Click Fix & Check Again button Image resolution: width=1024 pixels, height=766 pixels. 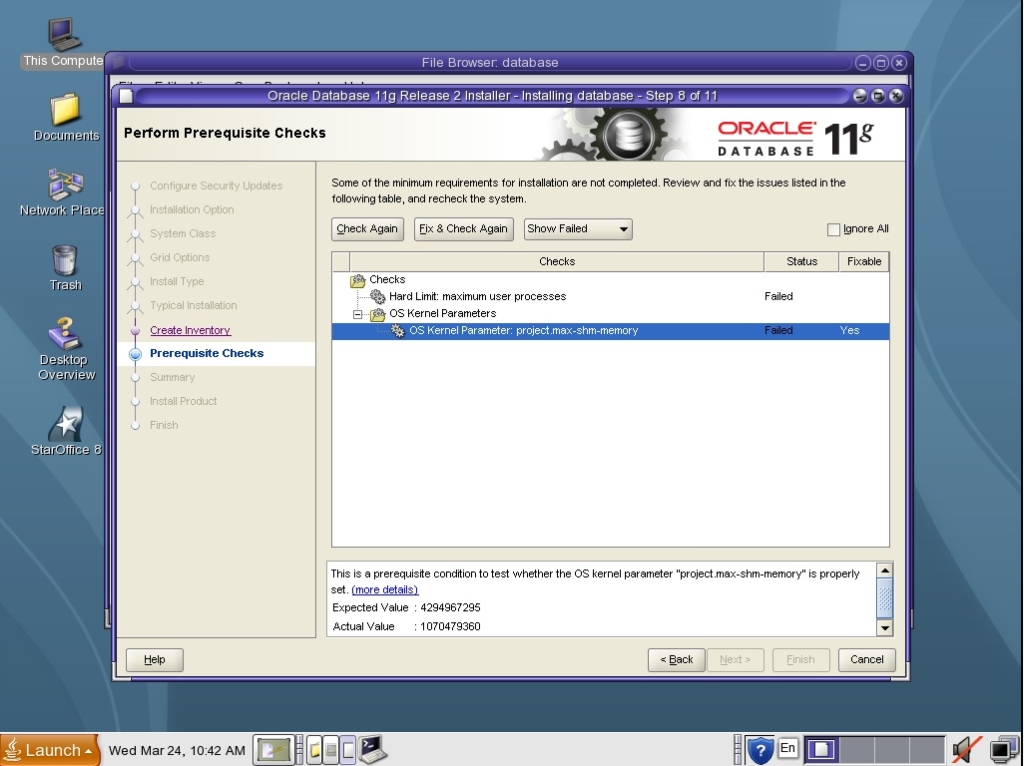coord(463,229)
